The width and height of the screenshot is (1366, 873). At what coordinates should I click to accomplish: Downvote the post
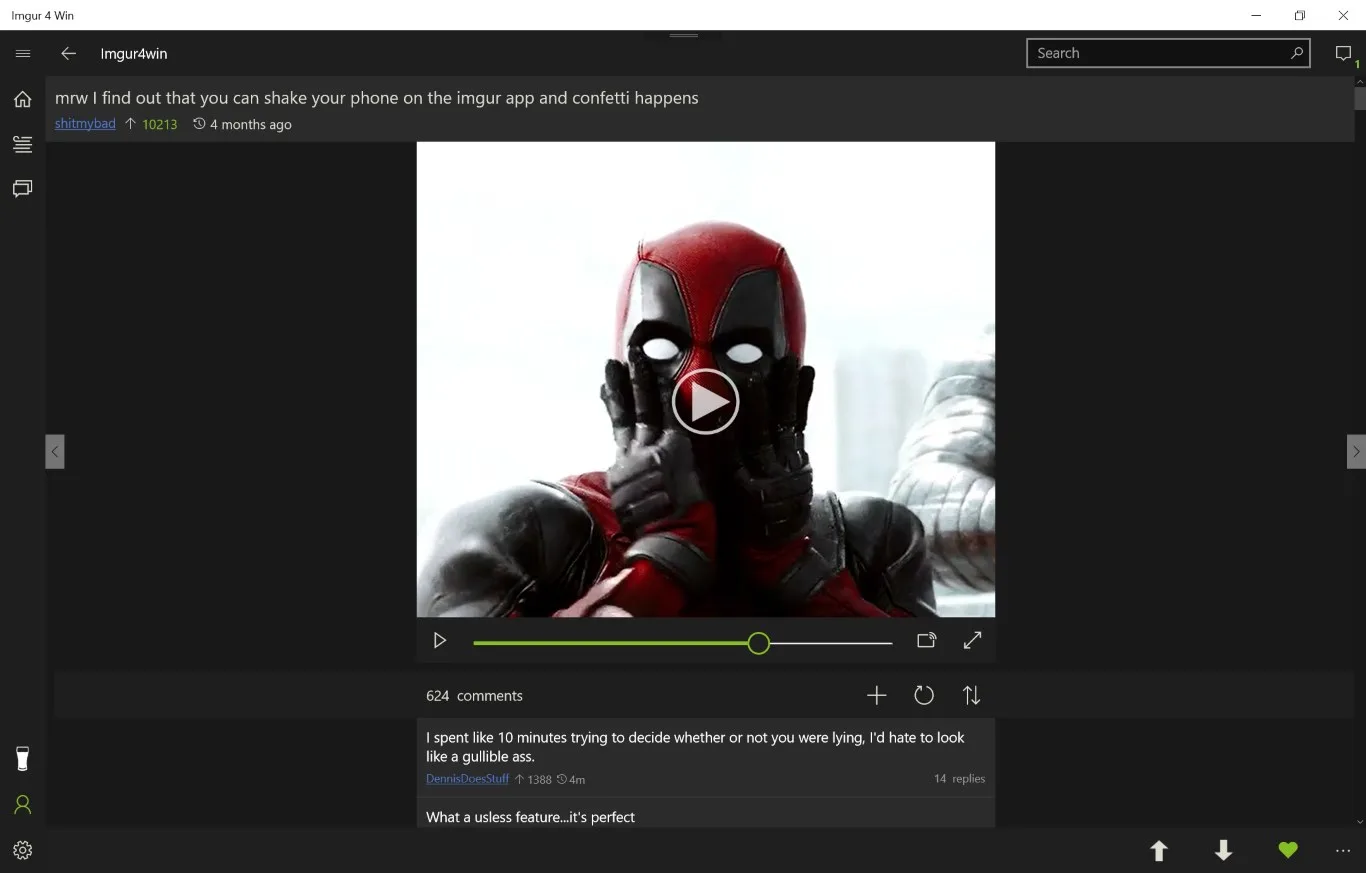1223,851
